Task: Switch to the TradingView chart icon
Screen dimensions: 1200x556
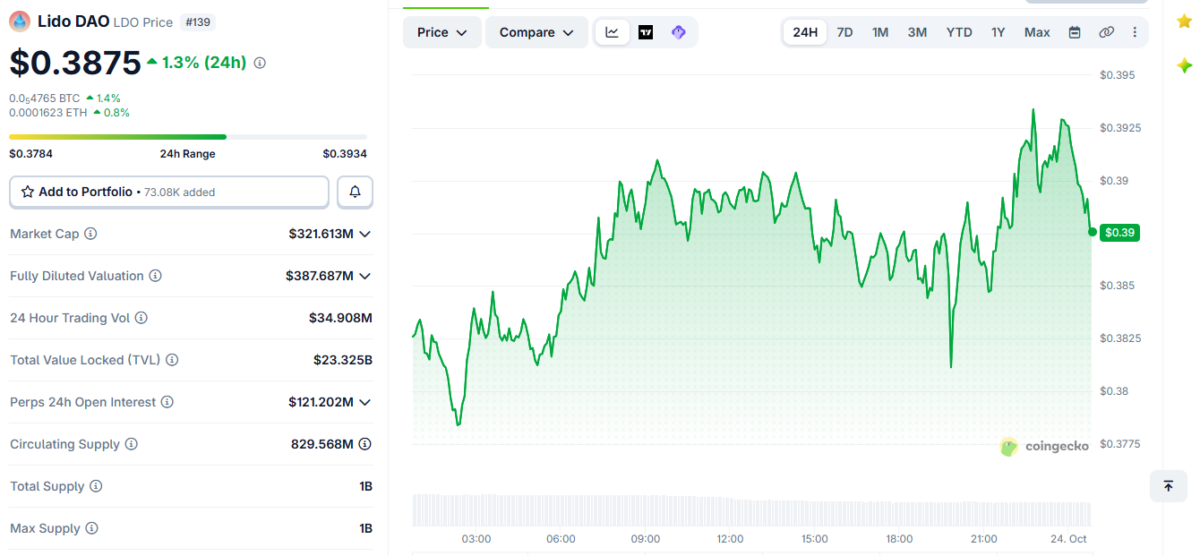Action: tap(646, 32)
